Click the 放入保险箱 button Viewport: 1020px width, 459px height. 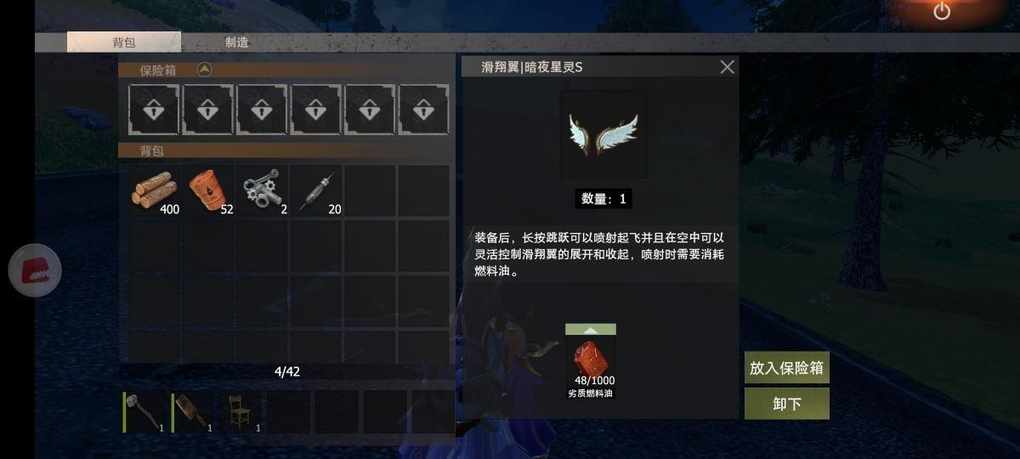[787, 367]
